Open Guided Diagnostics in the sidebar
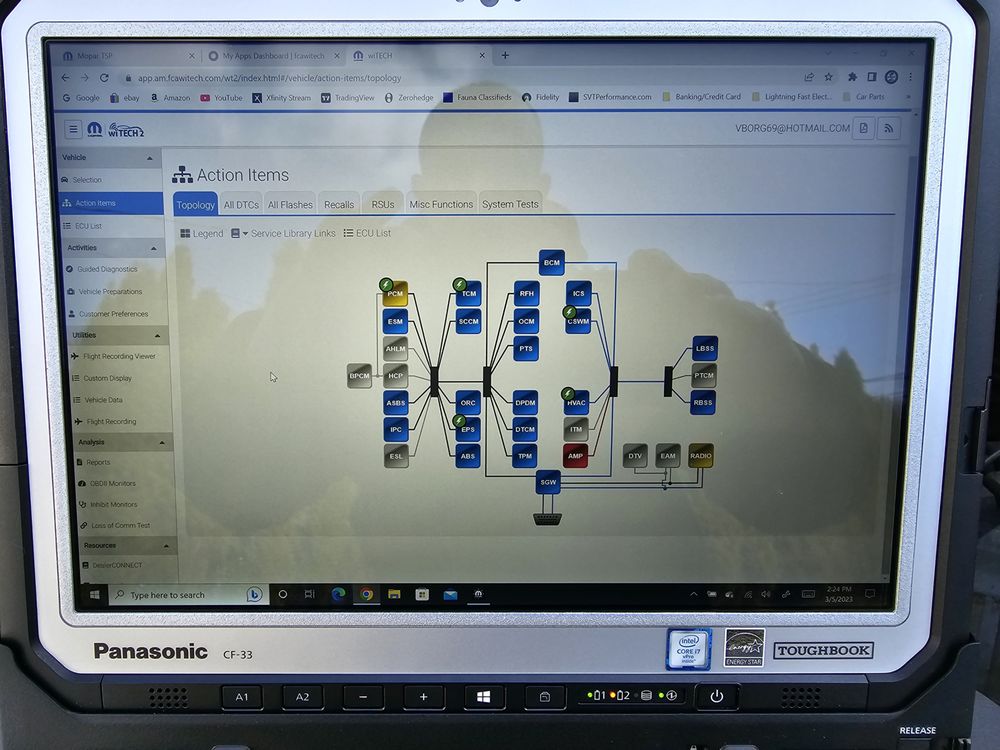 (107, 269)
